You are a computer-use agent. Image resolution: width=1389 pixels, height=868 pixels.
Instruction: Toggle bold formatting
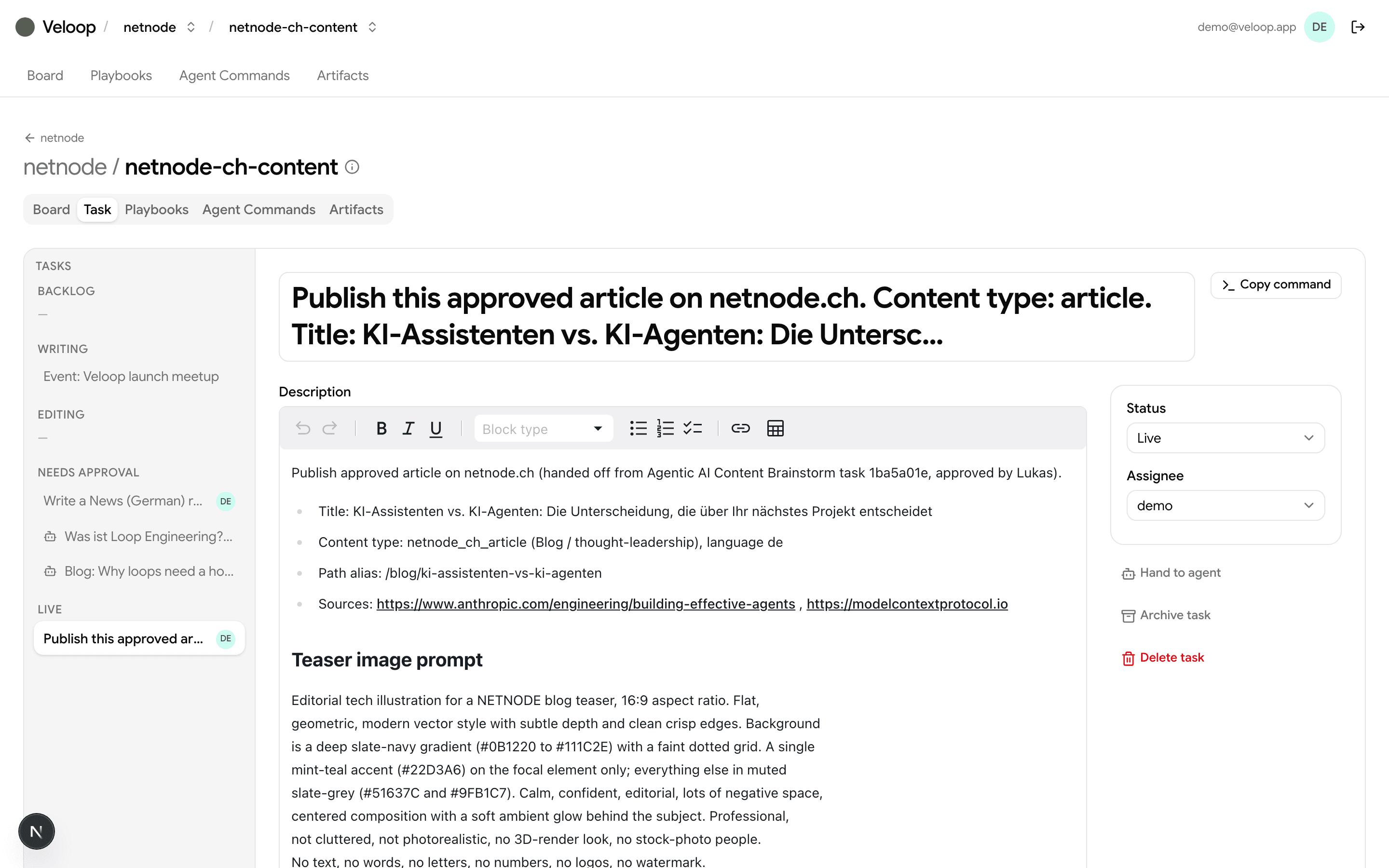(x=381, y=428)
